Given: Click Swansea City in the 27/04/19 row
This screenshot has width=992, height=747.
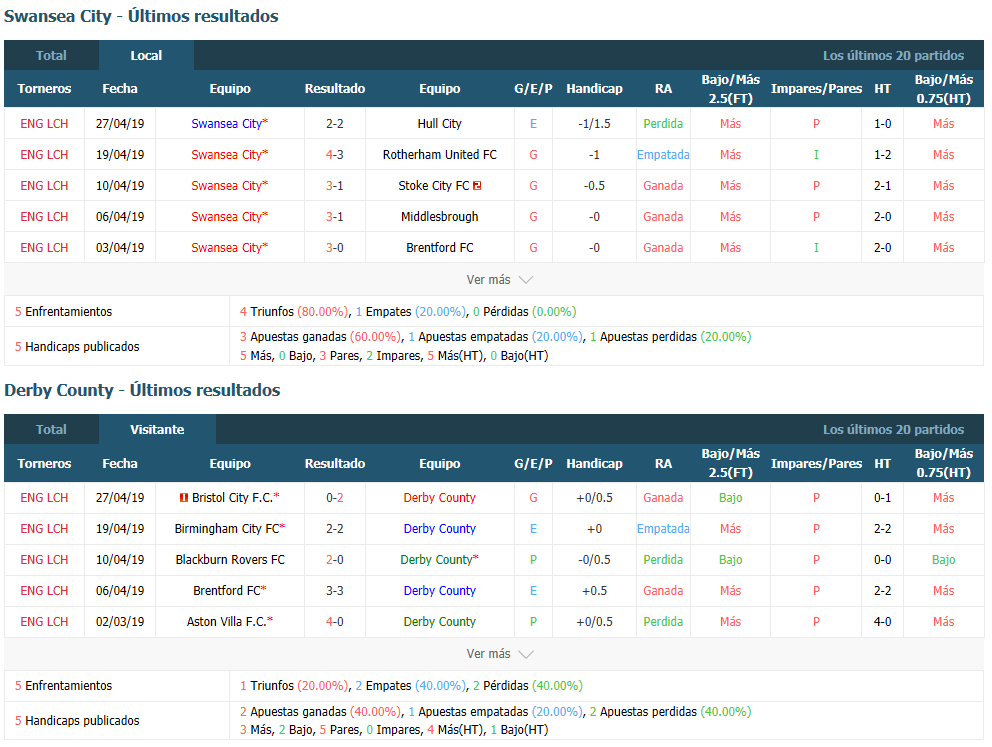Looking at the screenshot, I should coord(226,124).
